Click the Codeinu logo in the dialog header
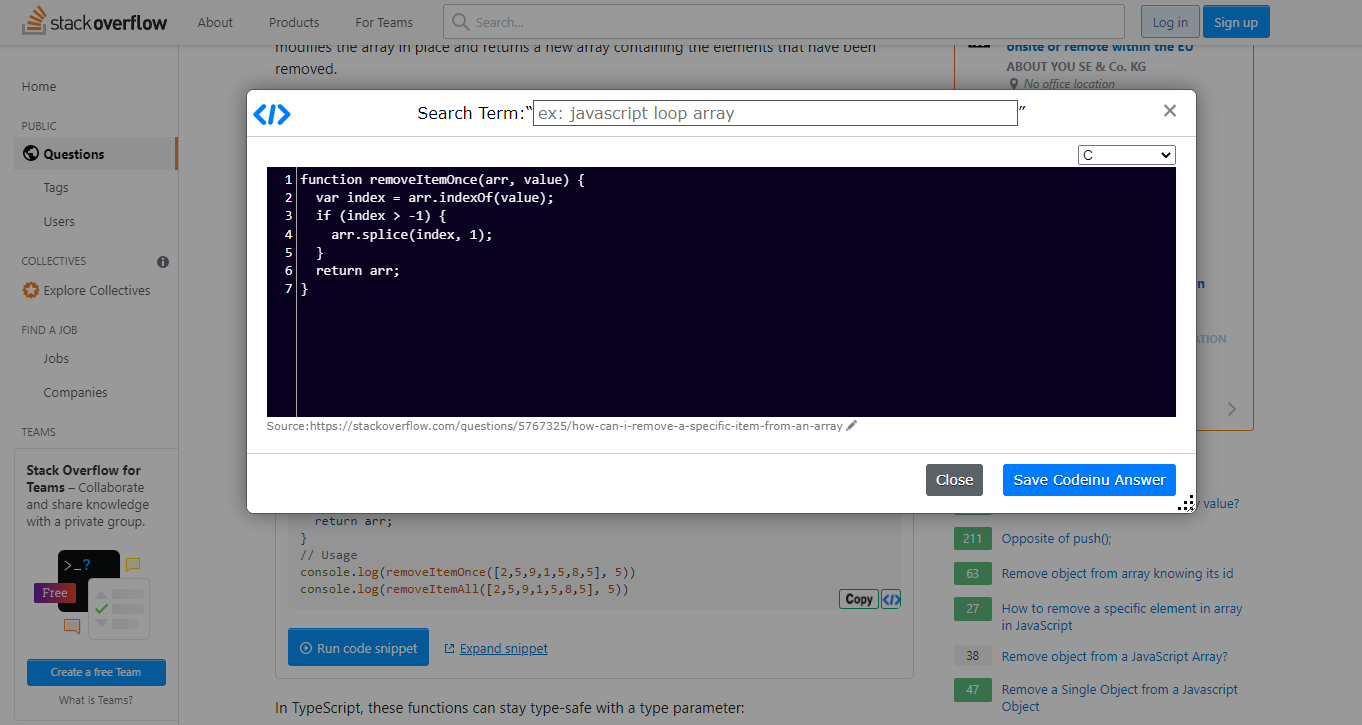The width and height of the screenshot is (1362, 725). [x=272, y=114]
